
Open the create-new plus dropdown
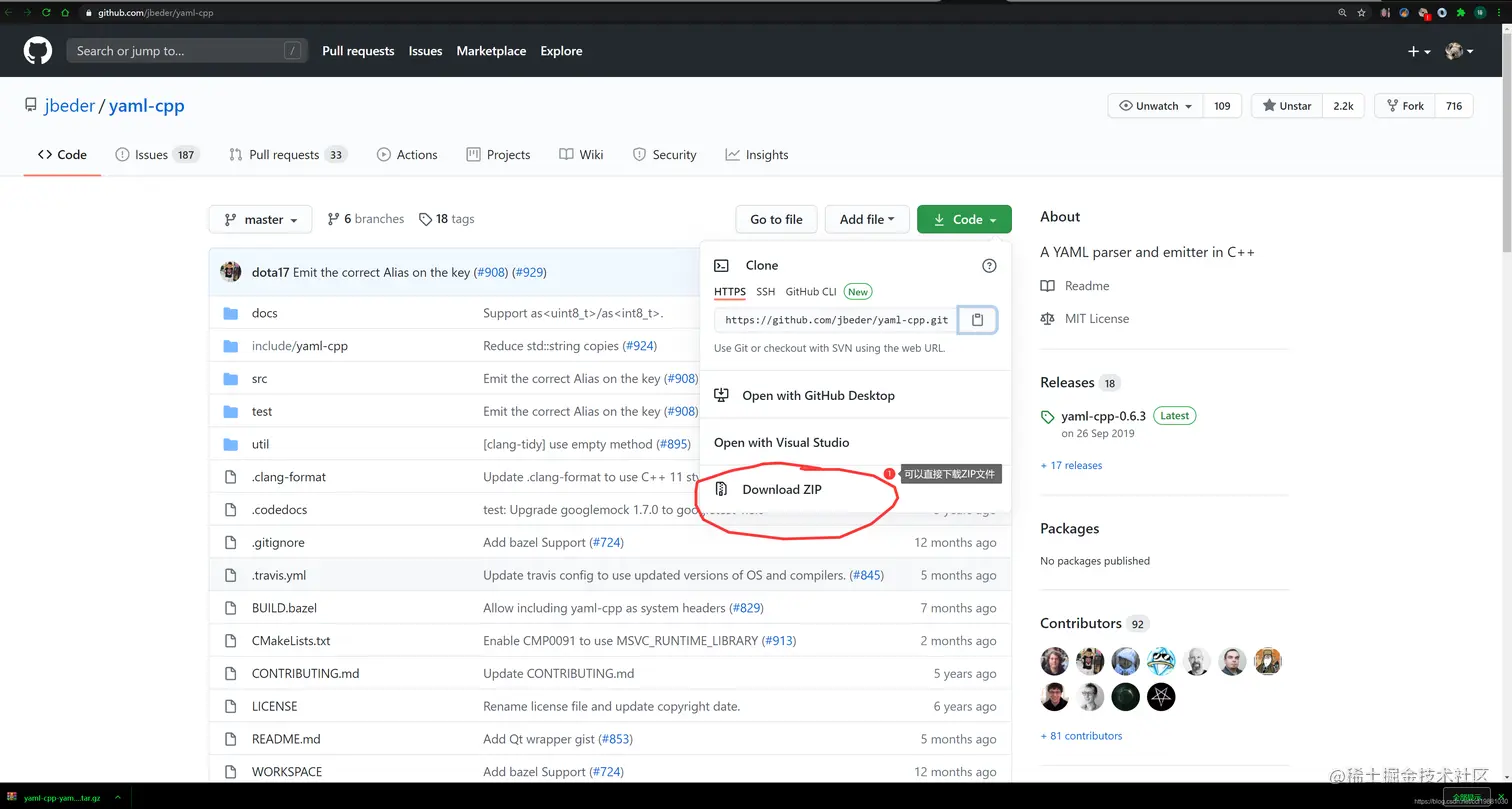click(1419, 51)
